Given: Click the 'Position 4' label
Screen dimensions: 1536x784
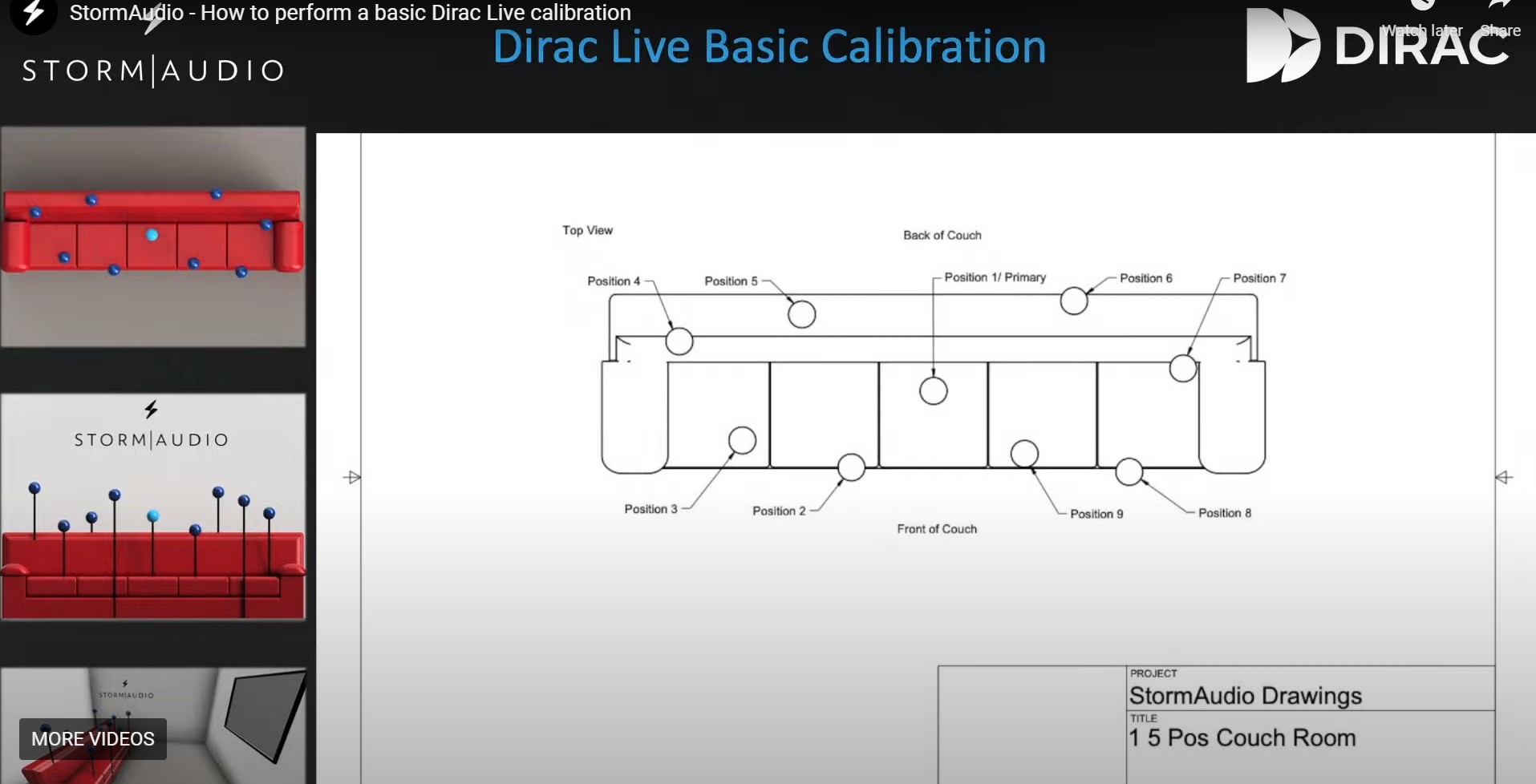Looking at the screenshot, I should (614, 281).
